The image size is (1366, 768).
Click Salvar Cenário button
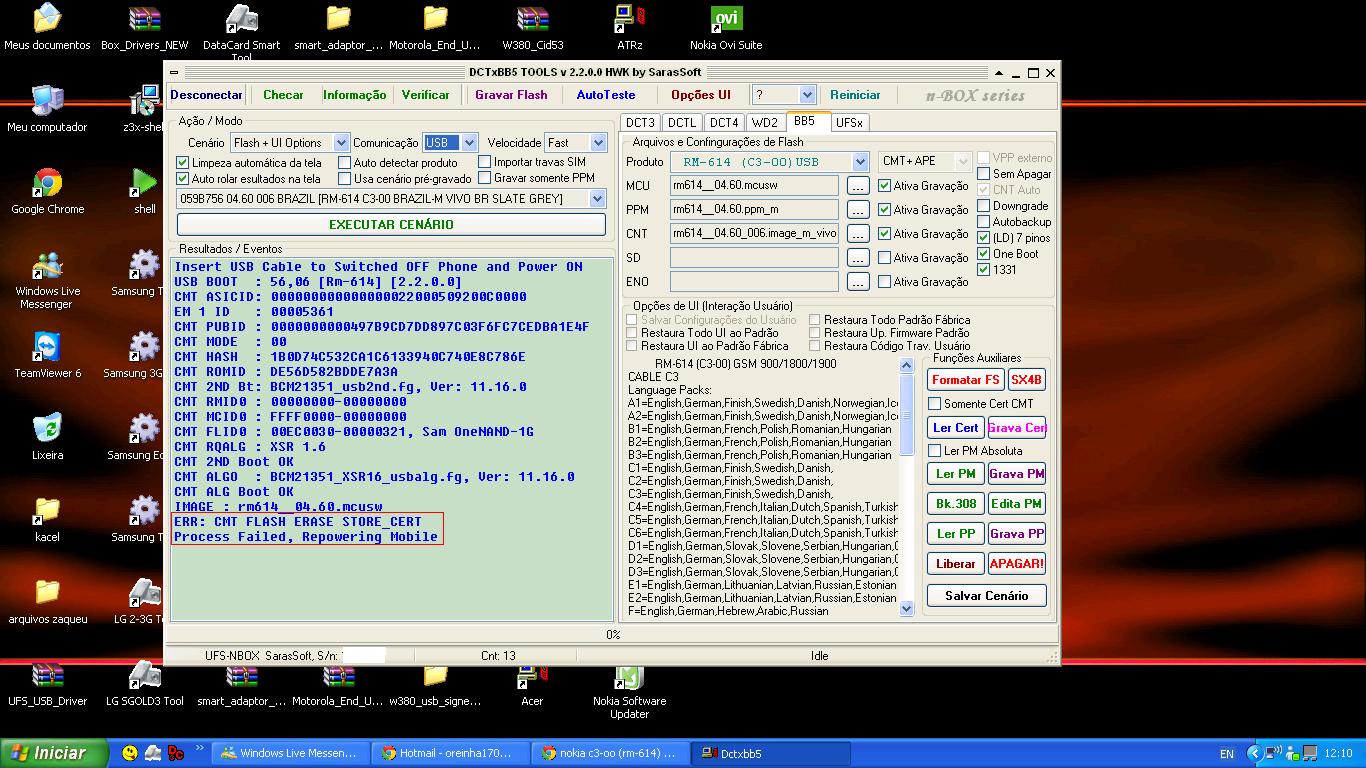pos(987,595)
